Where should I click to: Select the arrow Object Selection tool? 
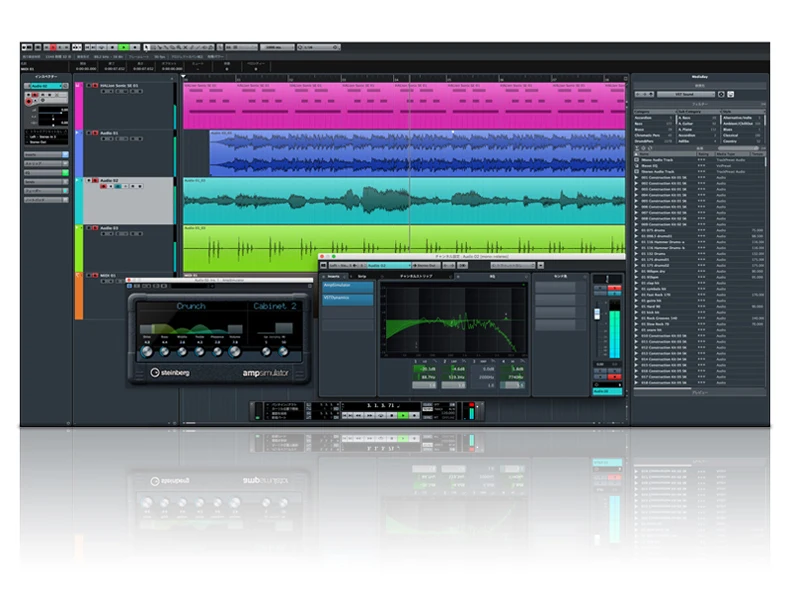click(147, 47)
